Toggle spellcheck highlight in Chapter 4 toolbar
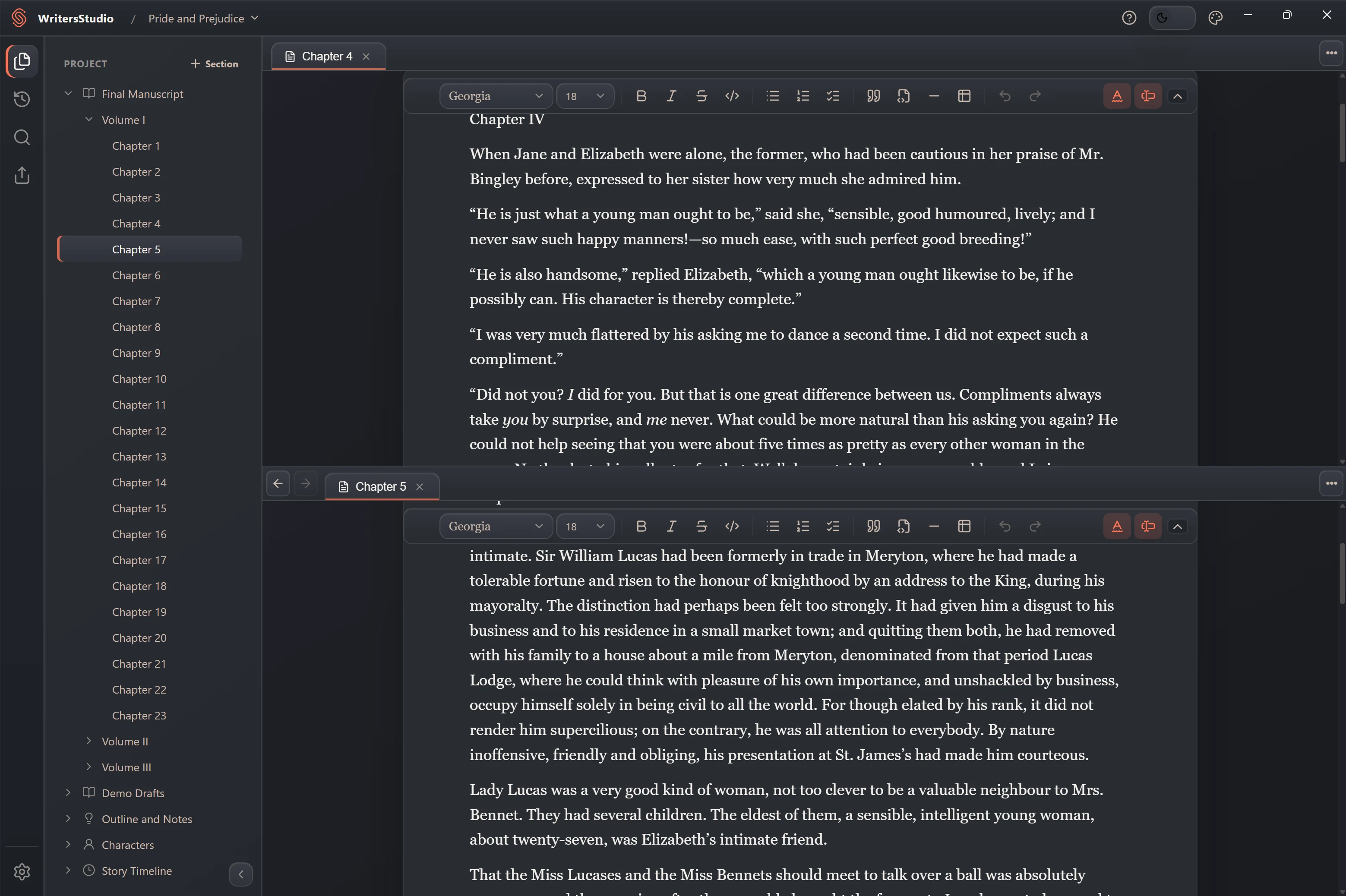Image resolution: width=1346 pixels, height=896 pixels. click(x=1117, y=96)
